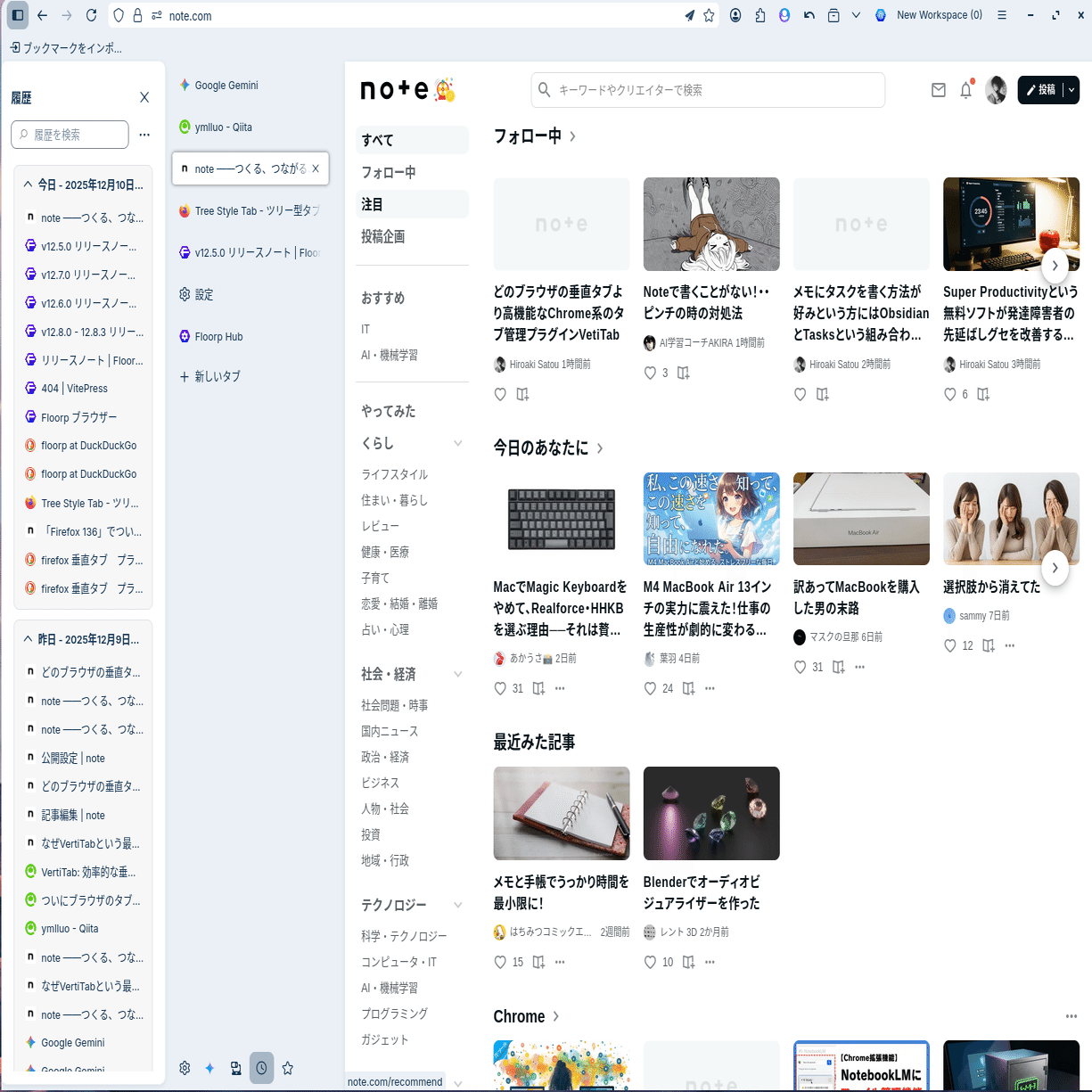This screenshot has width=1092, height=1092.
Task: Click your profile avatar on note
Action: point(995,89)
